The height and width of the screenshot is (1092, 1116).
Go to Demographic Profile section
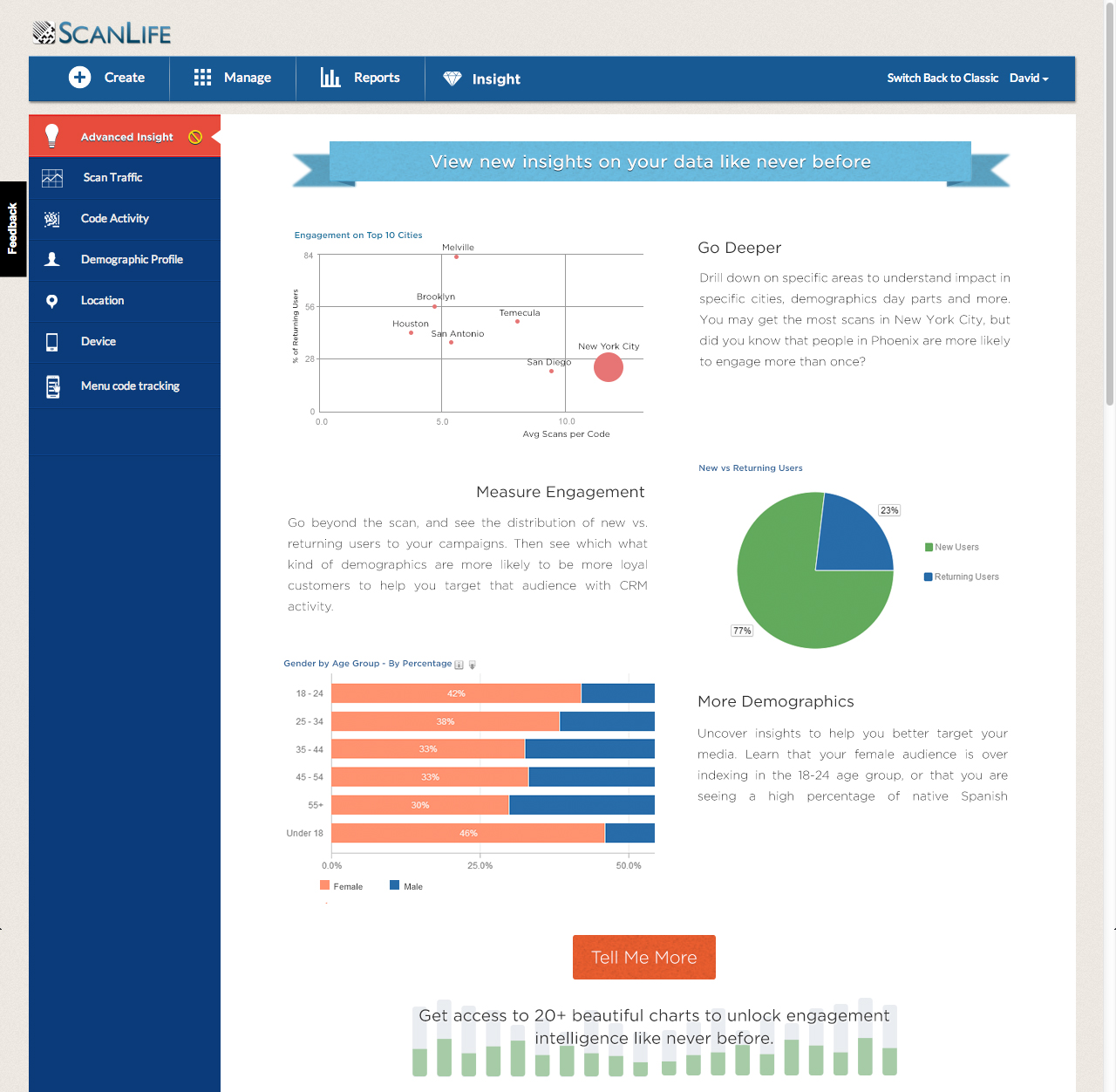(x=132, y=260)
